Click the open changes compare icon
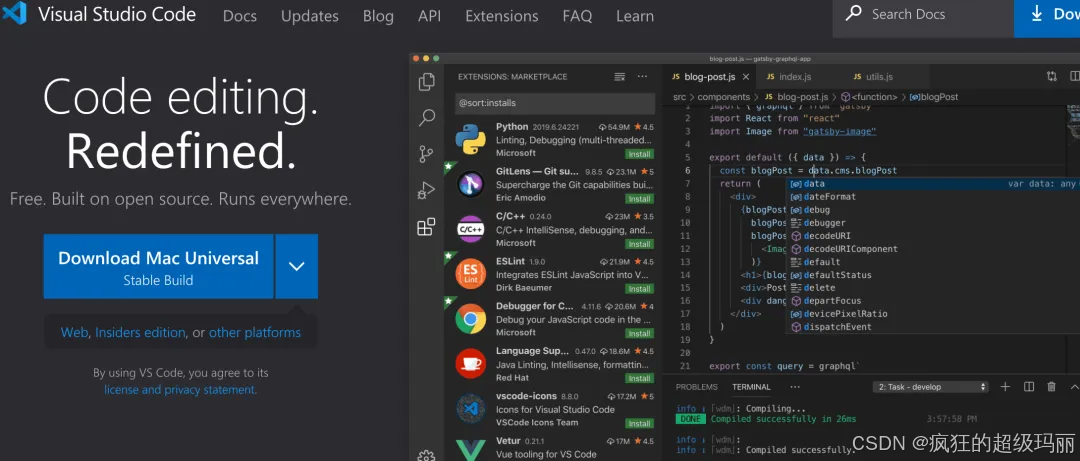 click(x=1052, y=76)
